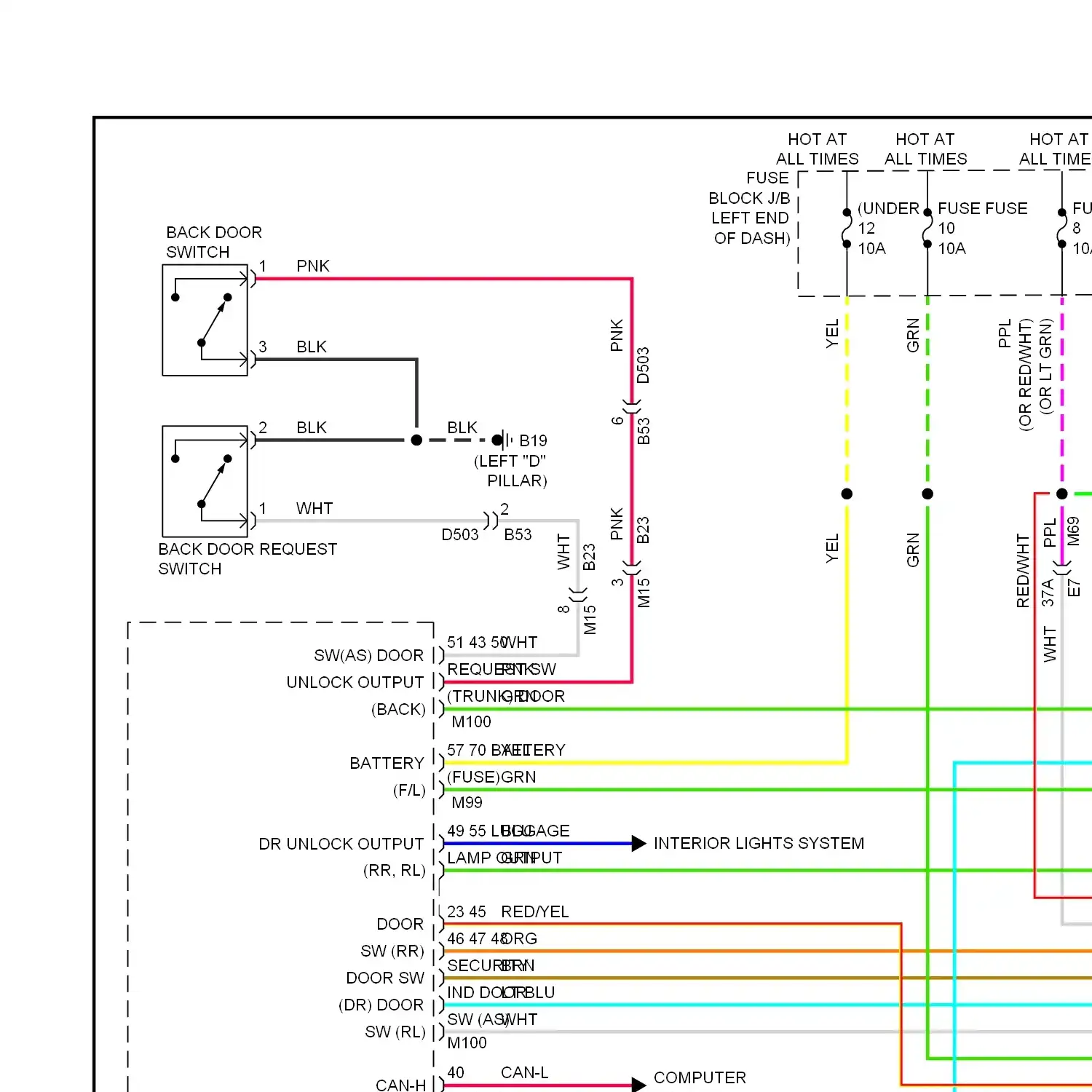Viewport: 1092px width, 1092px height.
Task: Click the "FUSE BLOCK J/B LEFT END OF DASH" label
Action: coord(749,208)
